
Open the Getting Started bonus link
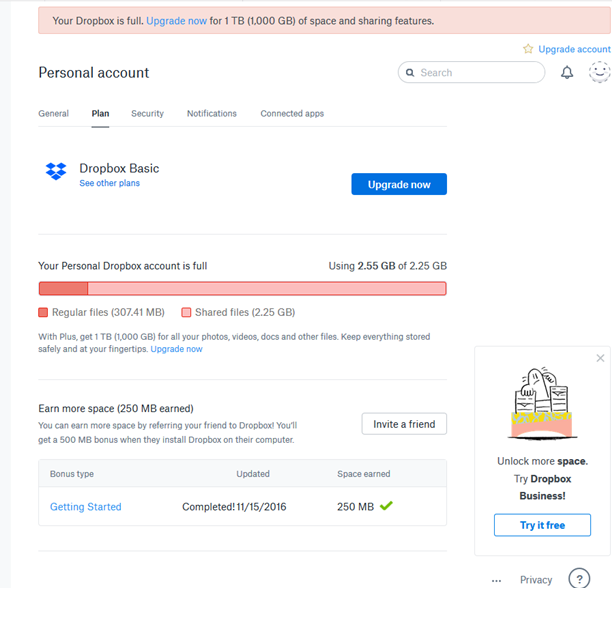85,507
